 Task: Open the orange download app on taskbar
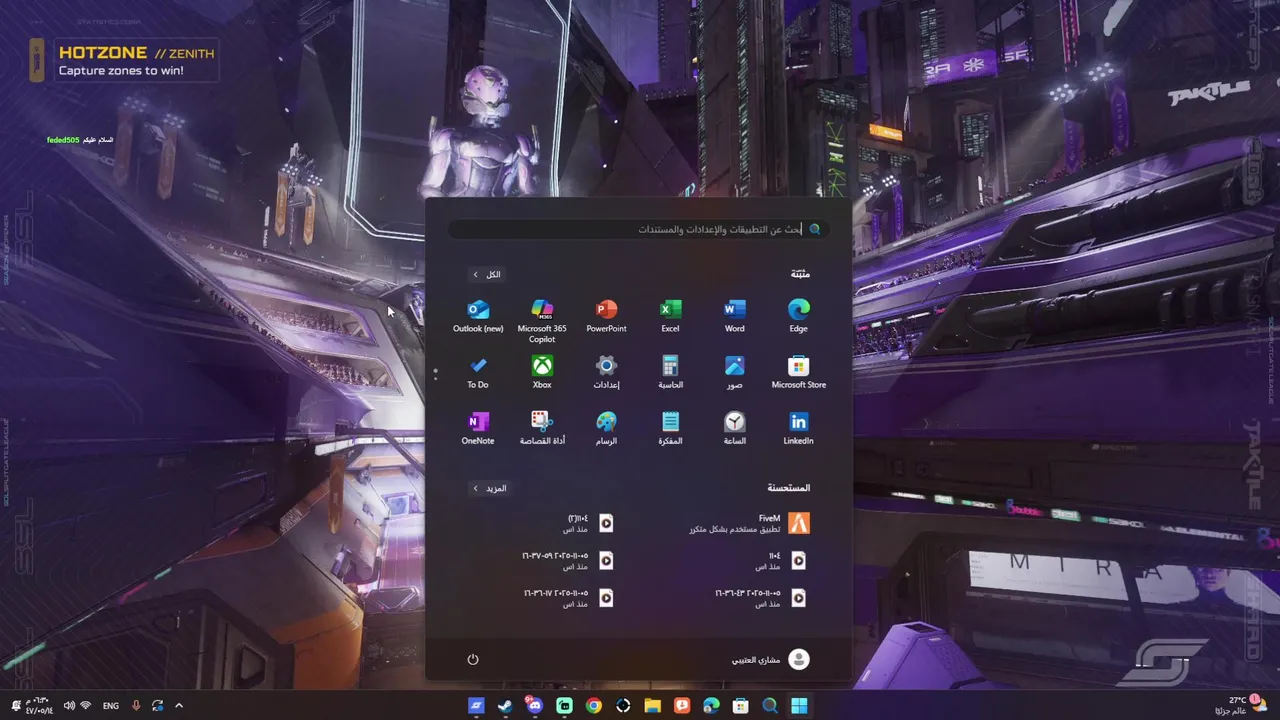[x=682, y=705]
